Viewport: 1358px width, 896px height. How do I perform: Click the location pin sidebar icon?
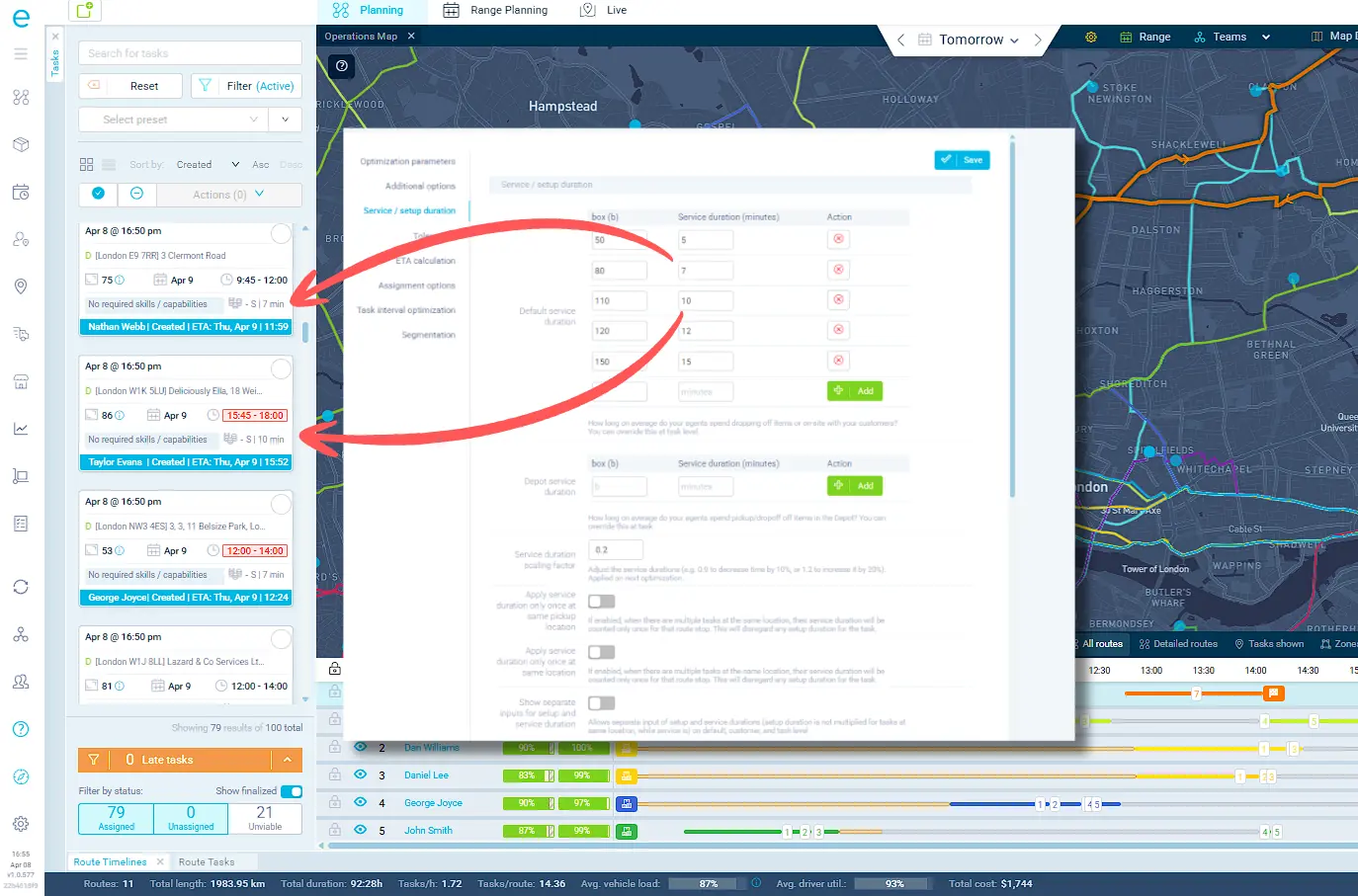(21, 286)
